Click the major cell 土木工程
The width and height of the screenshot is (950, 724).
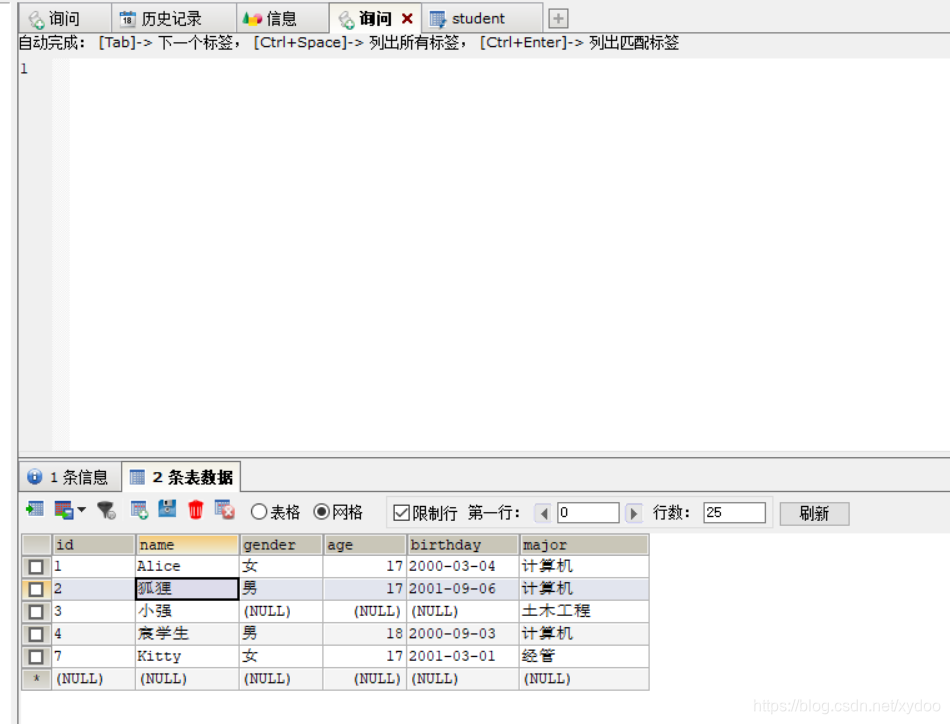point(584,611)
